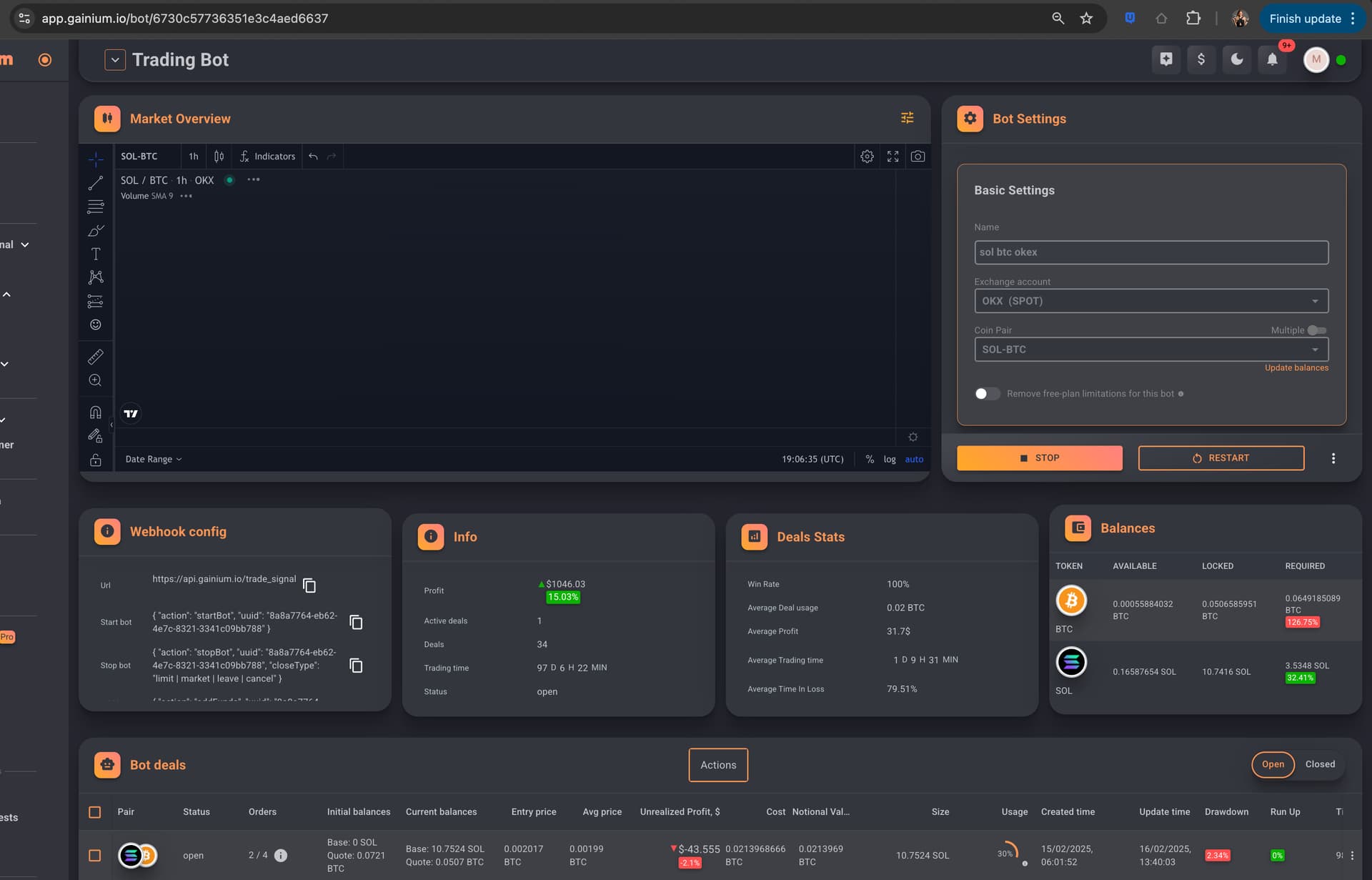The height and width of the screenshot is (880, 1372).
Task: Select the crosshair cursor tool in chart
Action: (x=96, y=159)
